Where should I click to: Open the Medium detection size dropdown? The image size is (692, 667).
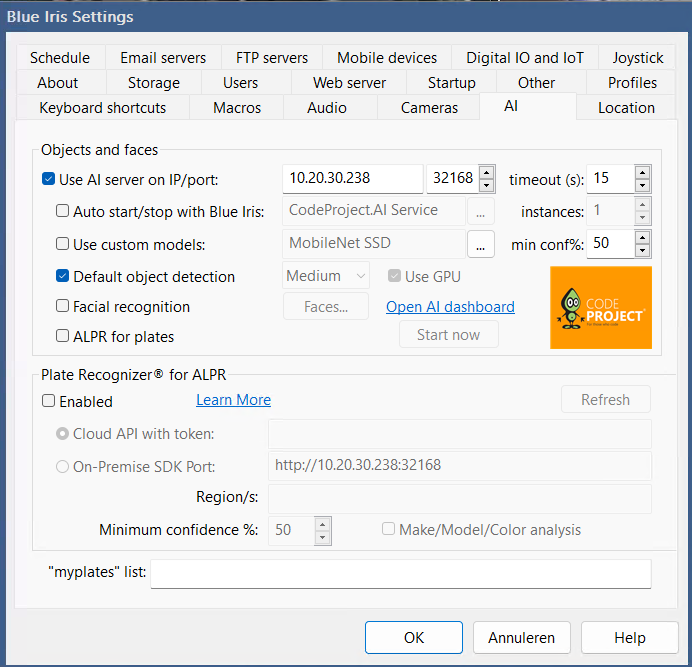click(x=326, y=276)
